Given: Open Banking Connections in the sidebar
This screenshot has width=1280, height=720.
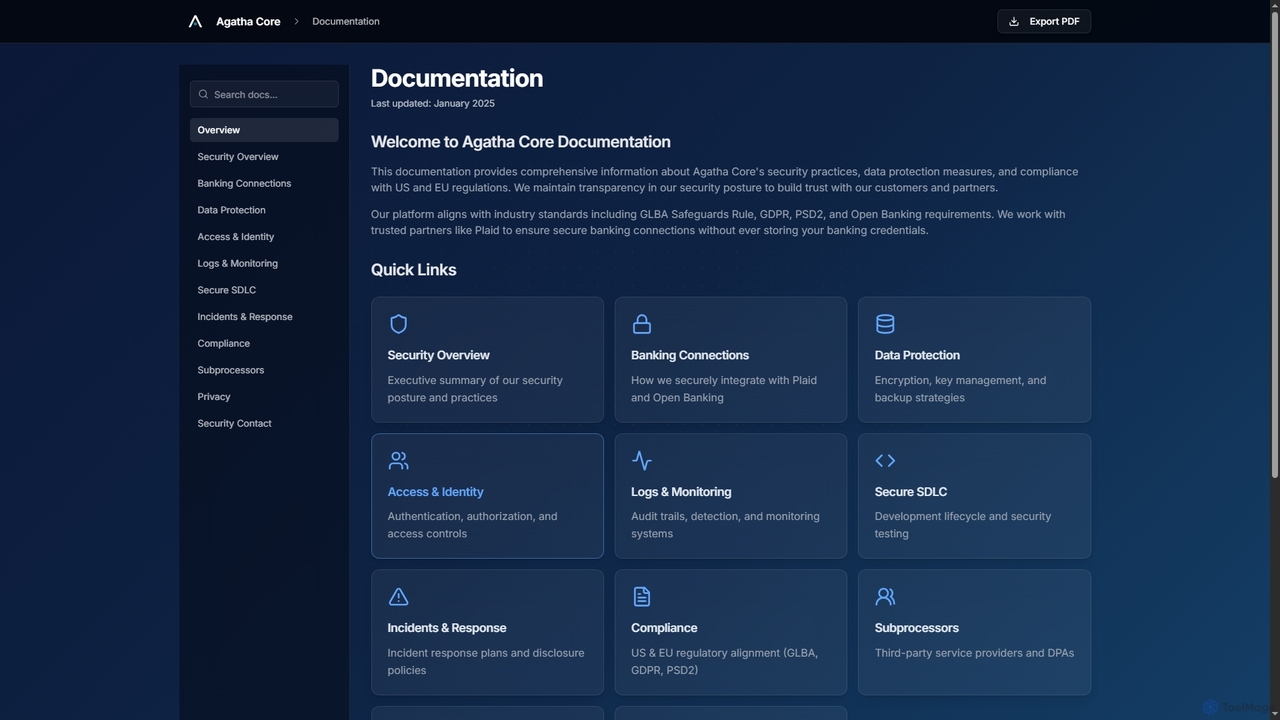Looking at the screenshot, I should click(264, 183).
